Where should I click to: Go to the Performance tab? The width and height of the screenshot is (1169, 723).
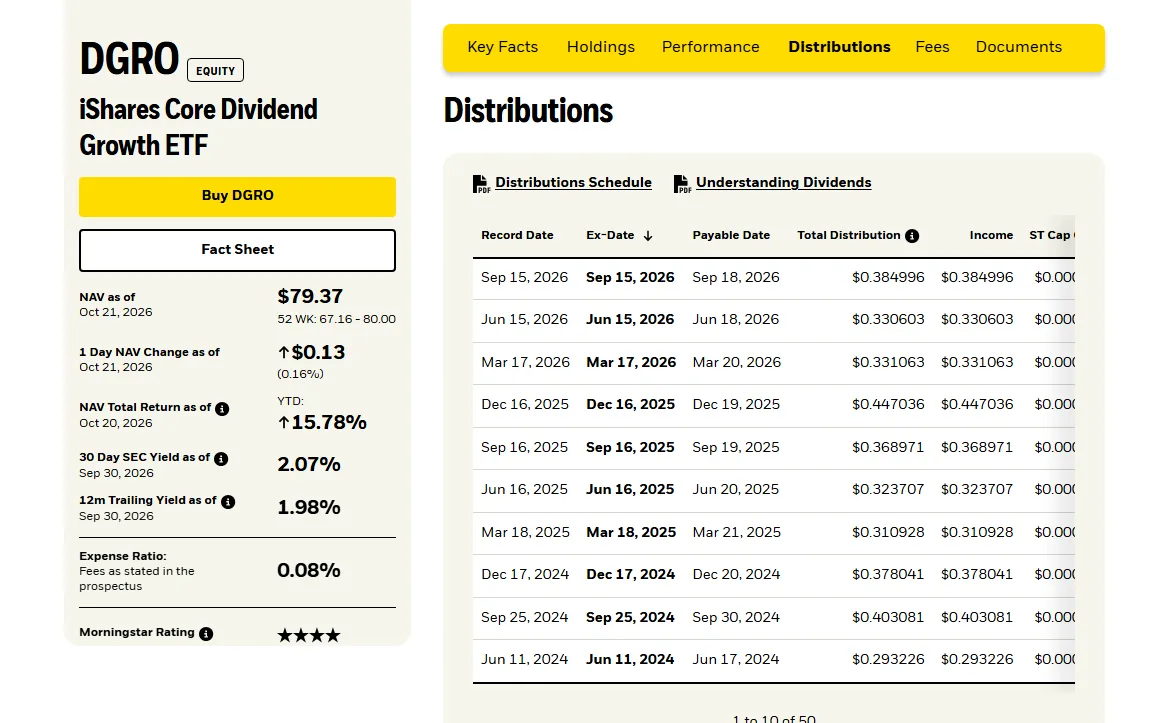710,47
